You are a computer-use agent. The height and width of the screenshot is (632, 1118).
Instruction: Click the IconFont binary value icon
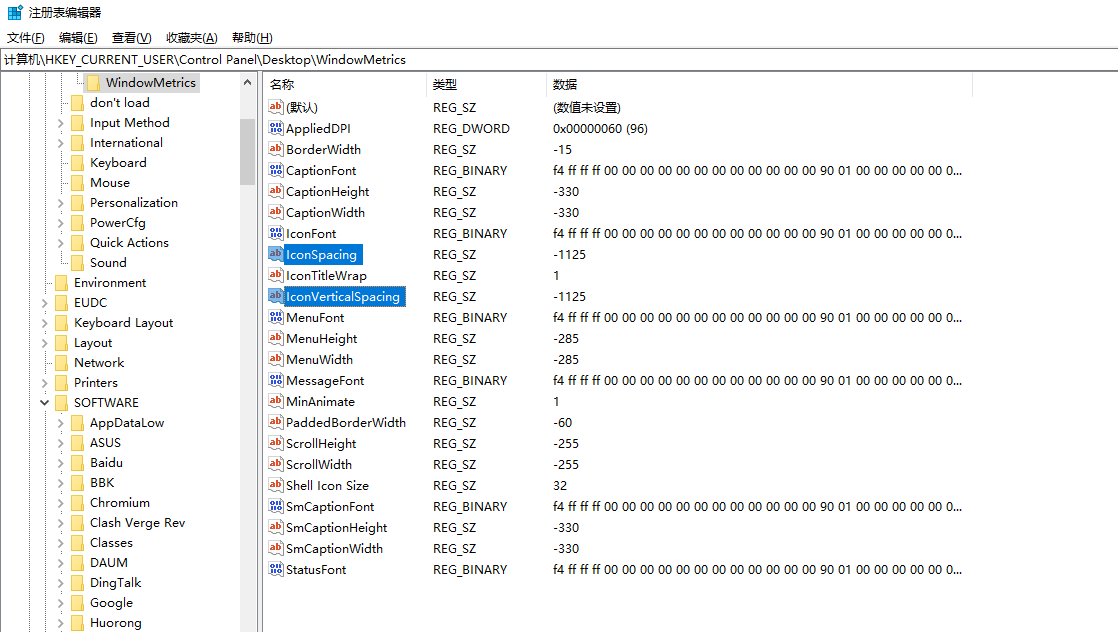(276, 233)
